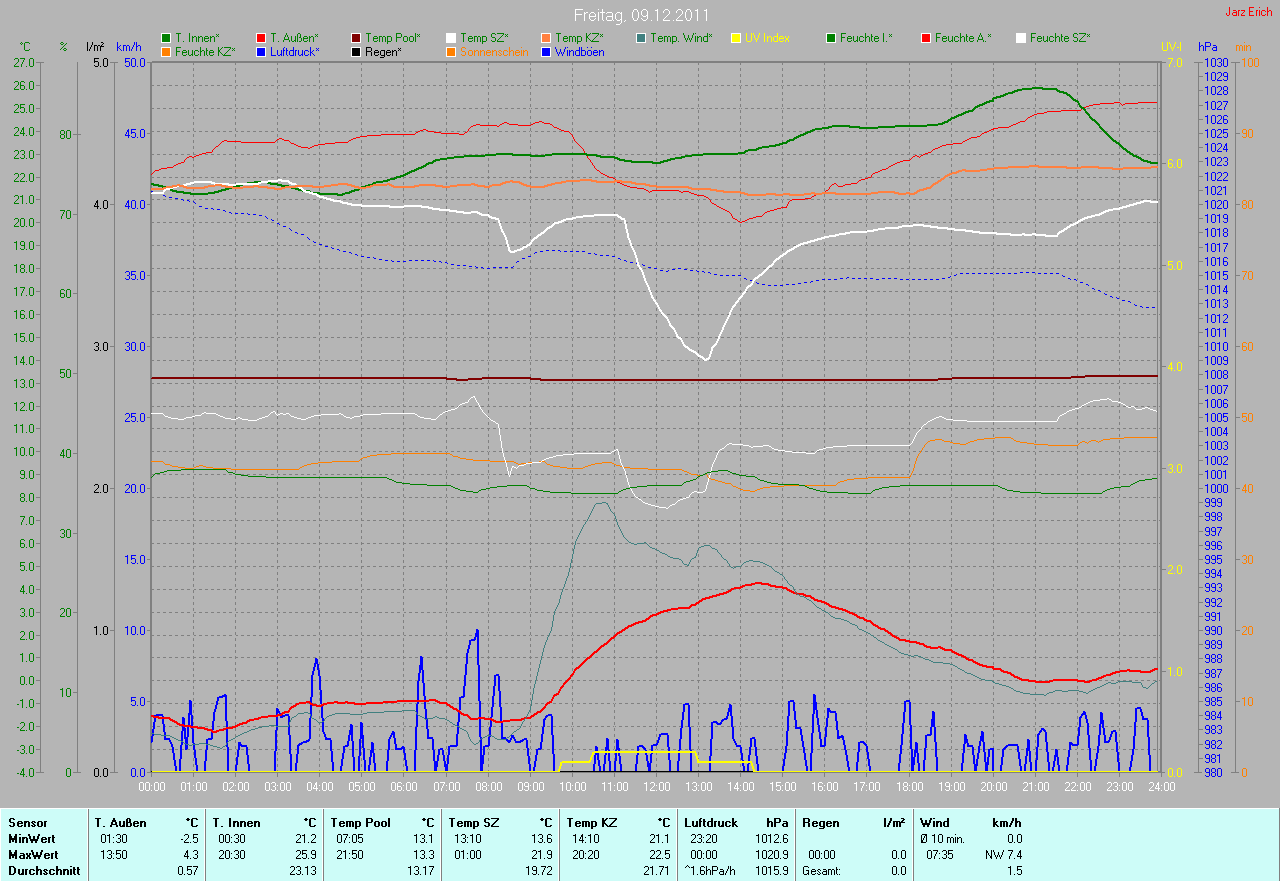Click the teal Temp. Wind legend square
The image size is (1280, 881).
(641, 38)
